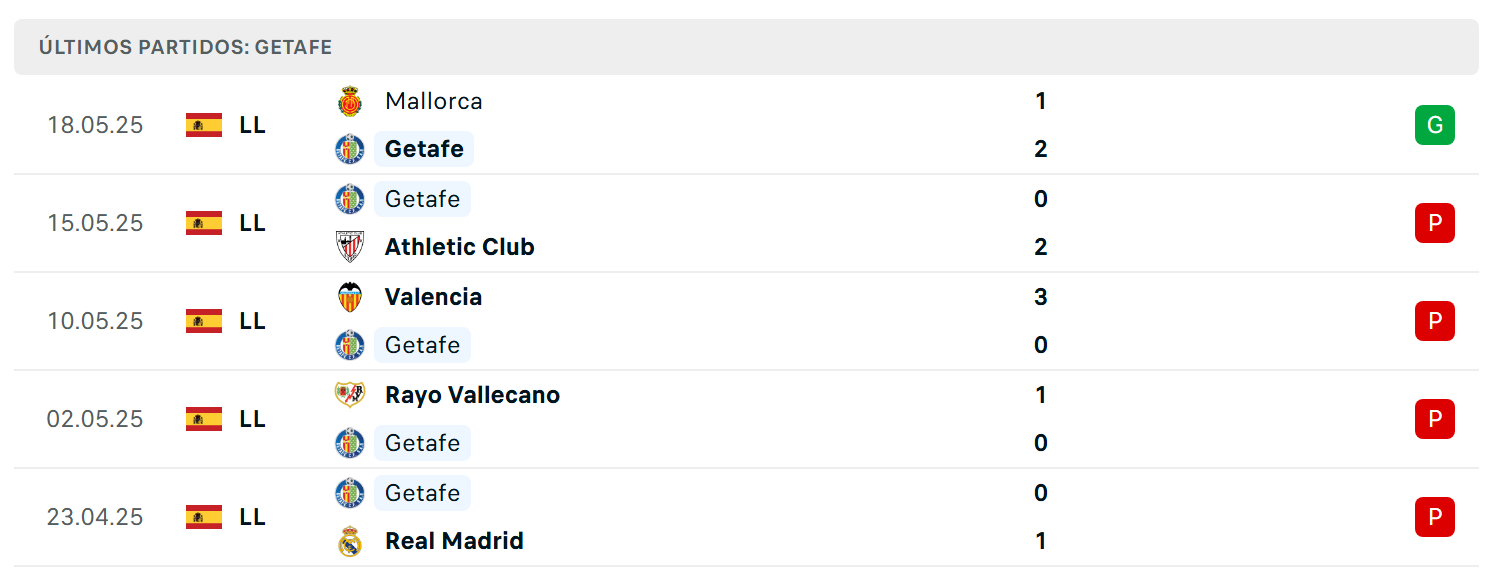1495x582 pixels.
Task: Select highlighted Getafe in Valencia match
Action: click(x=422, y=345)
